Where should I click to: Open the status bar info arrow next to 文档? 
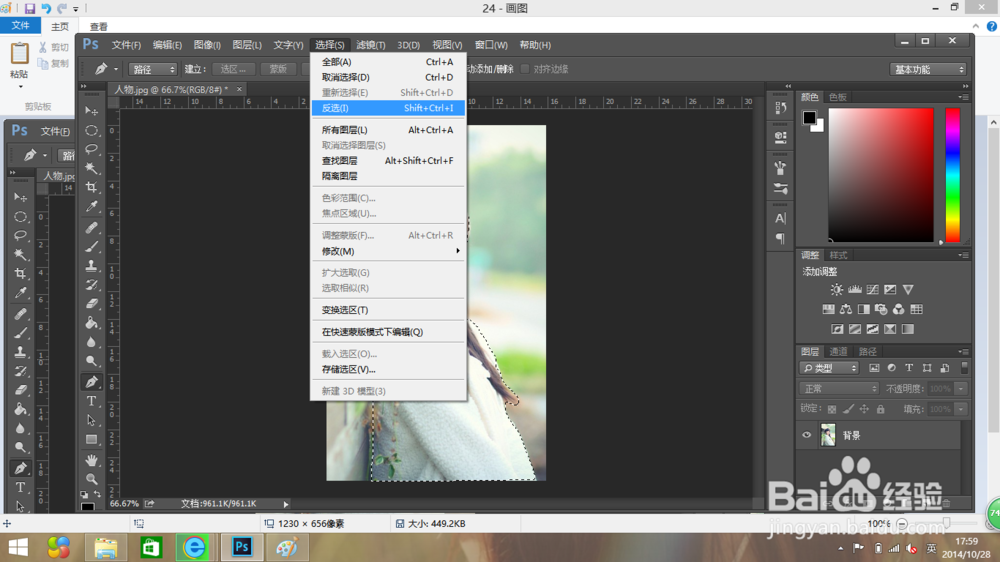coord(286,504)
